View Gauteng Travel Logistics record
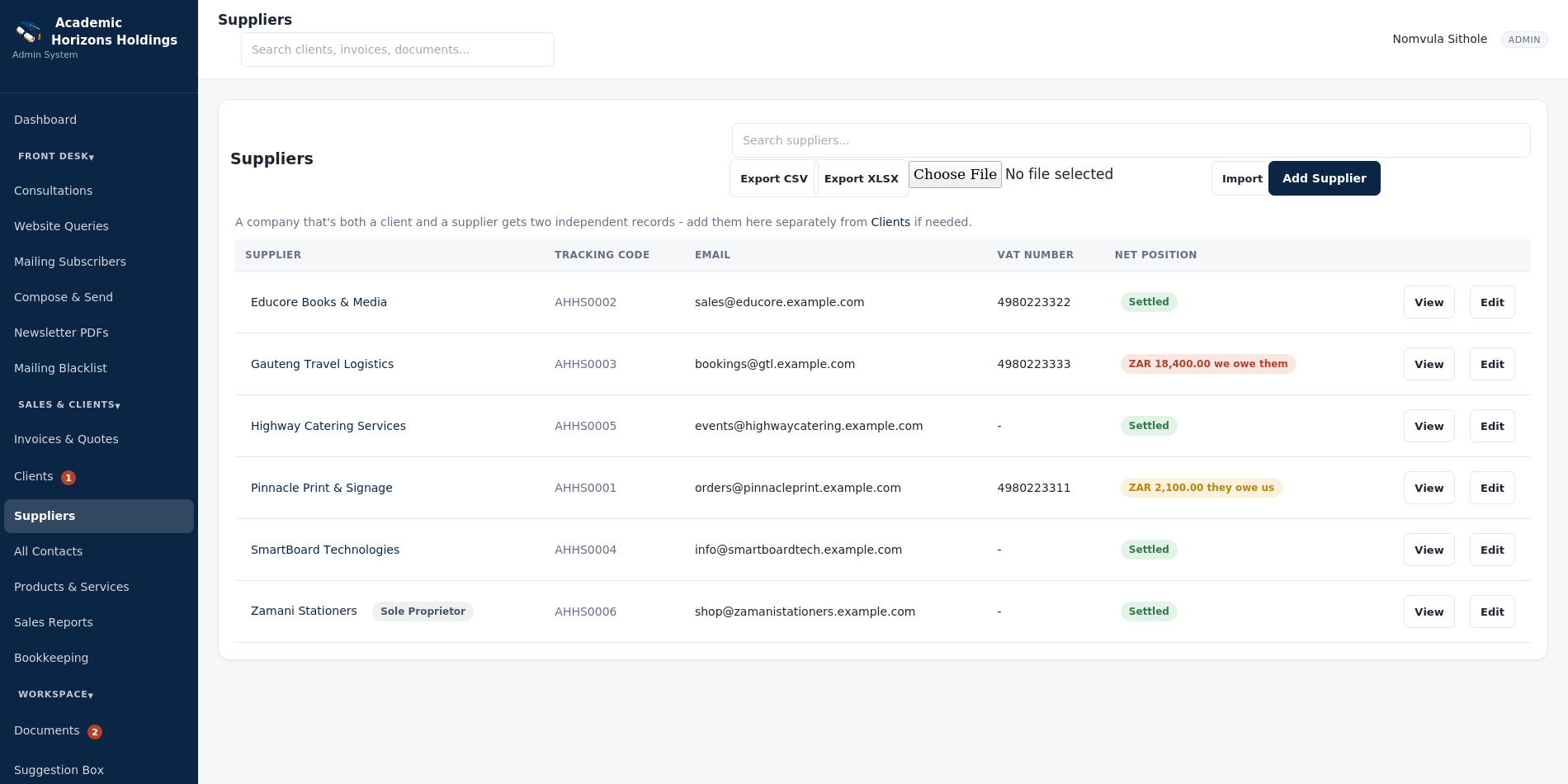The width and height of the screenshot is (1568, 784). tap(1429, 364)
